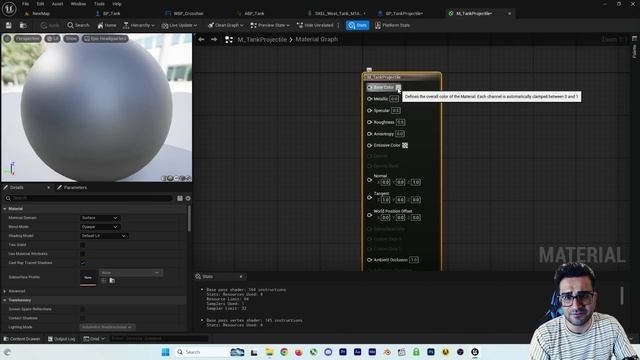Viewport: 640px width, 360px height.
Task: Click the Epic Headquarters environment button
Action: (x=105, y=38)
